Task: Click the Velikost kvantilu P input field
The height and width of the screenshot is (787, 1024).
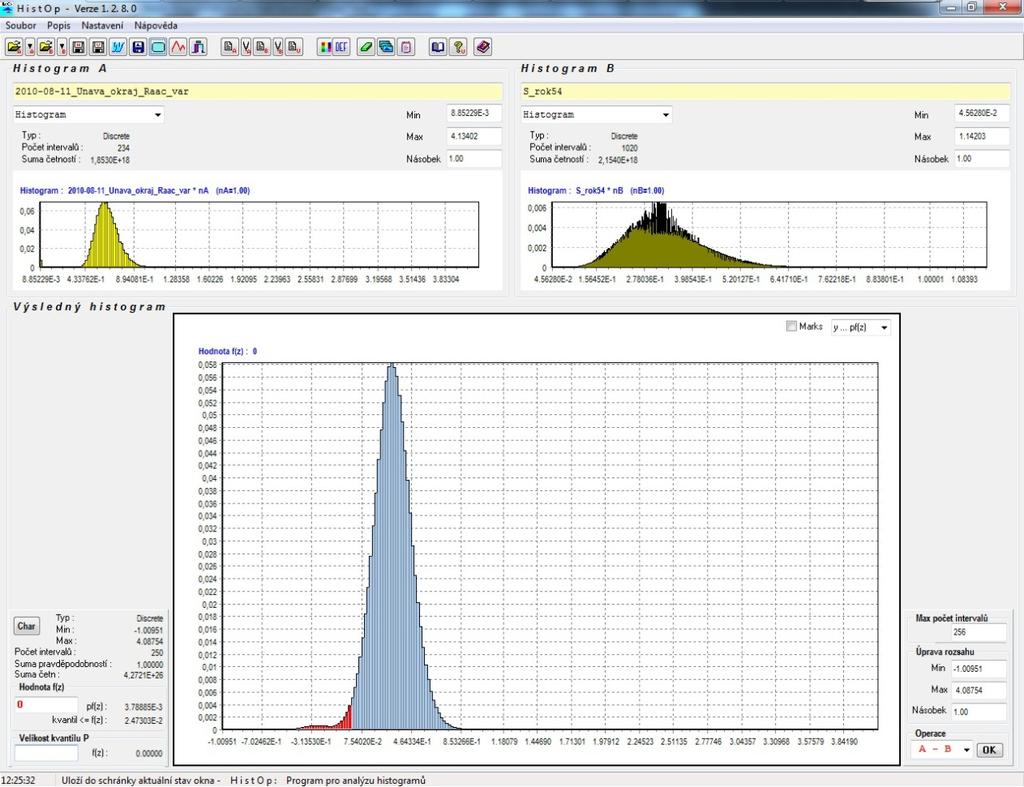Action: 46,752
